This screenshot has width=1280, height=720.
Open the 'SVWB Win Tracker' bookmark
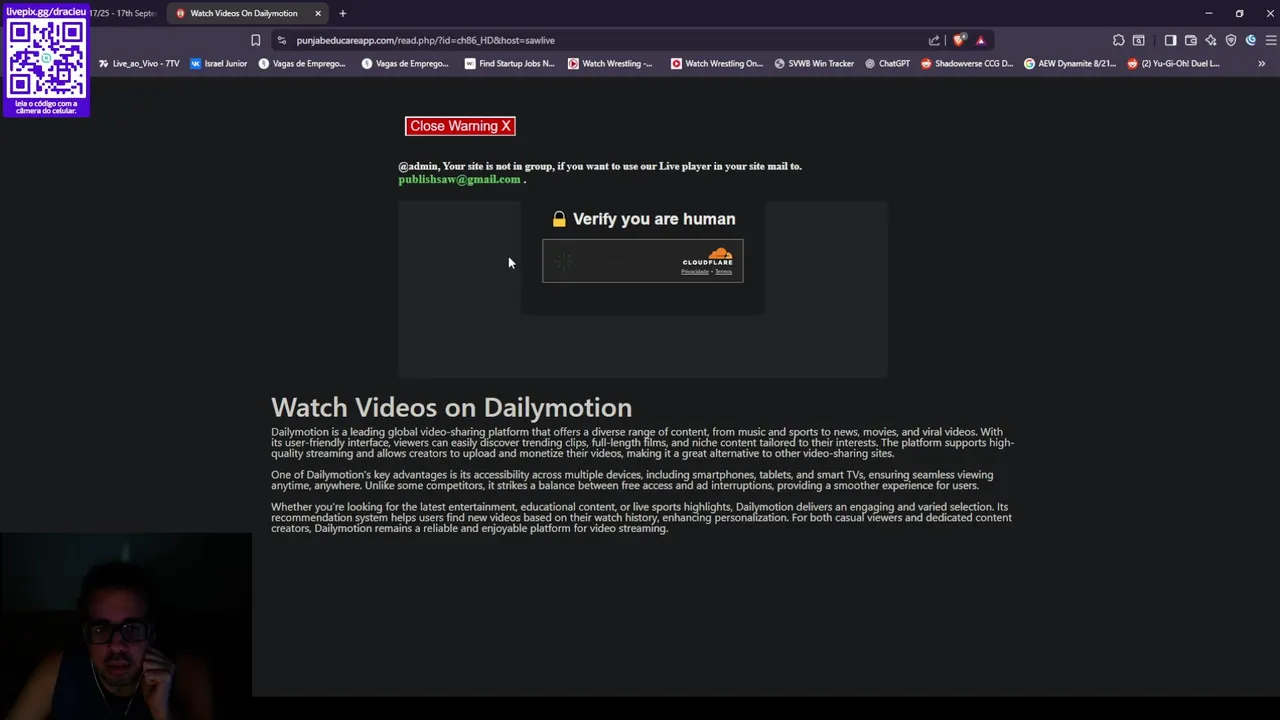pos(814,63)
